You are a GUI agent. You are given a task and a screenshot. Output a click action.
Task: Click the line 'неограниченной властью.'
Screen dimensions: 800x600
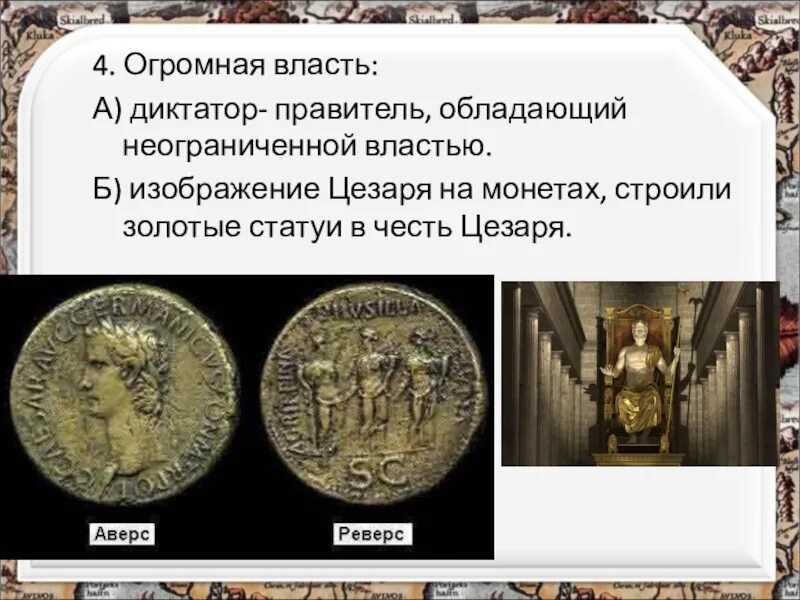307,146
